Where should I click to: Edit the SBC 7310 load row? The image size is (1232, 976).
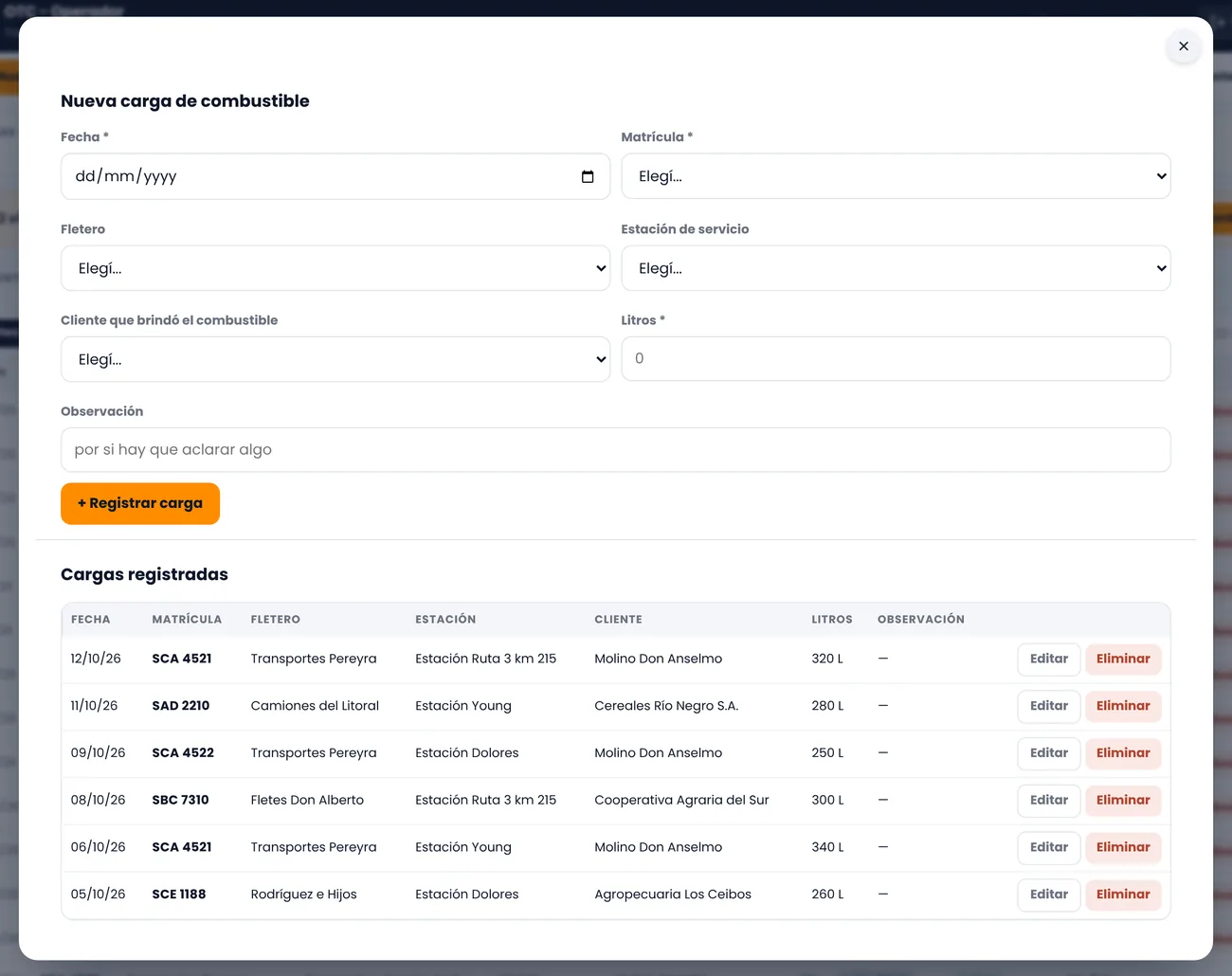[x=1049, y=800]
